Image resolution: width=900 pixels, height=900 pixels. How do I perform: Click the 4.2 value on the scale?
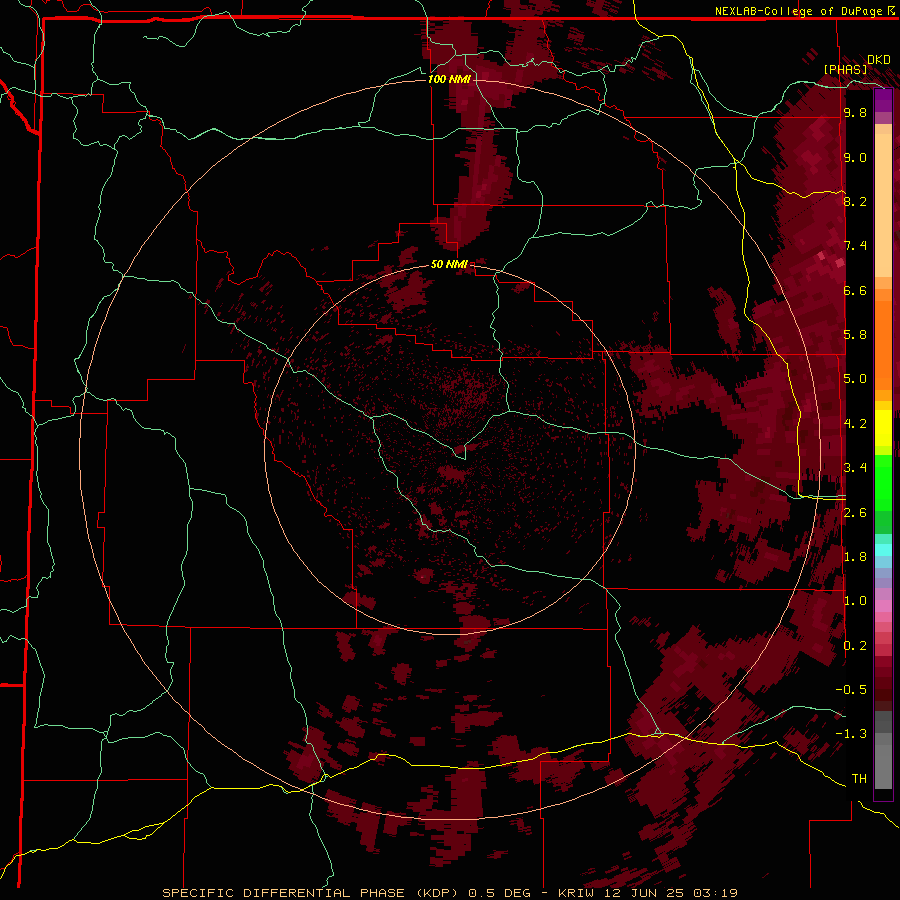[855, 424]
